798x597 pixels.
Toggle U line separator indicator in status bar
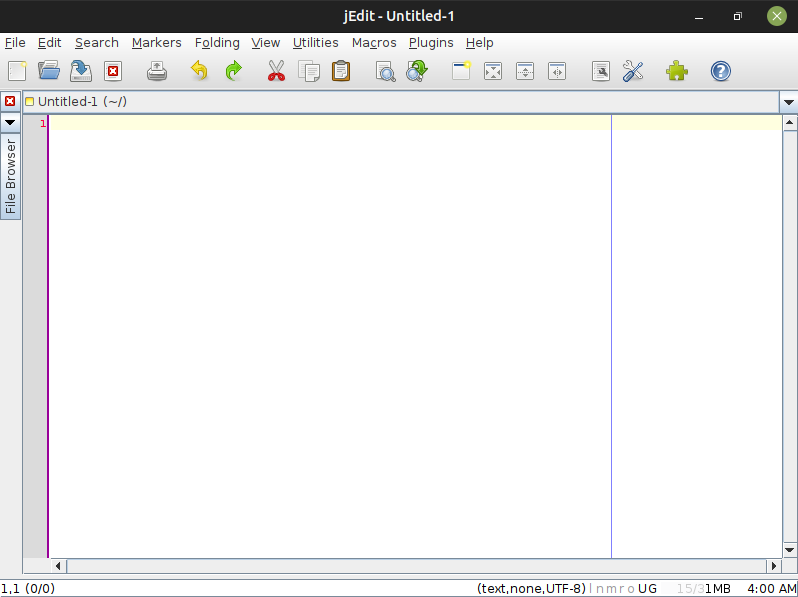tap(642, 589)
